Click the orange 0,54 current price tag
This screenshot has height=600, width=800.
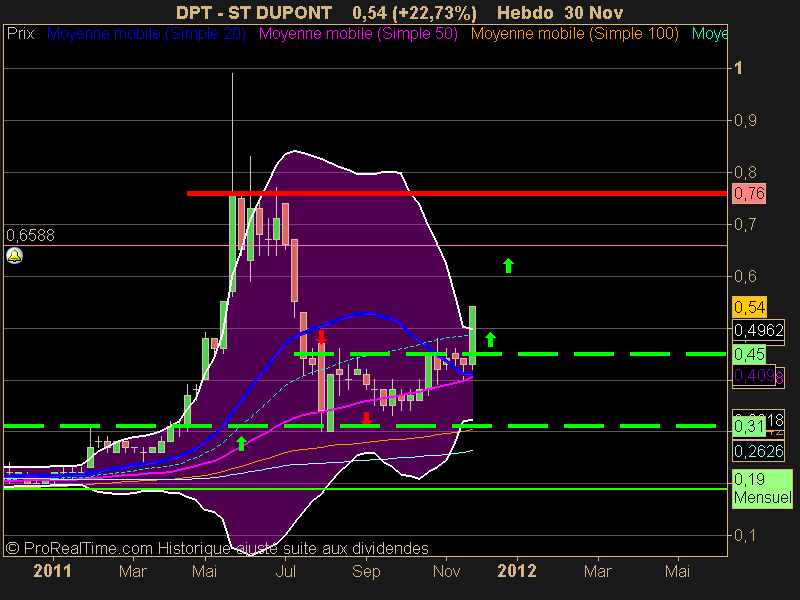(749, 307)
